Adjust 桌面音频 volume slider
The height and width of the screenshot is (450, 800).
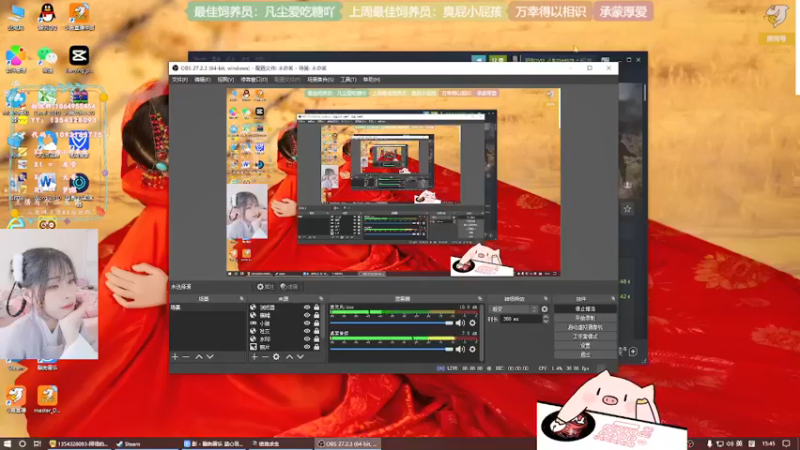[391, 349]
